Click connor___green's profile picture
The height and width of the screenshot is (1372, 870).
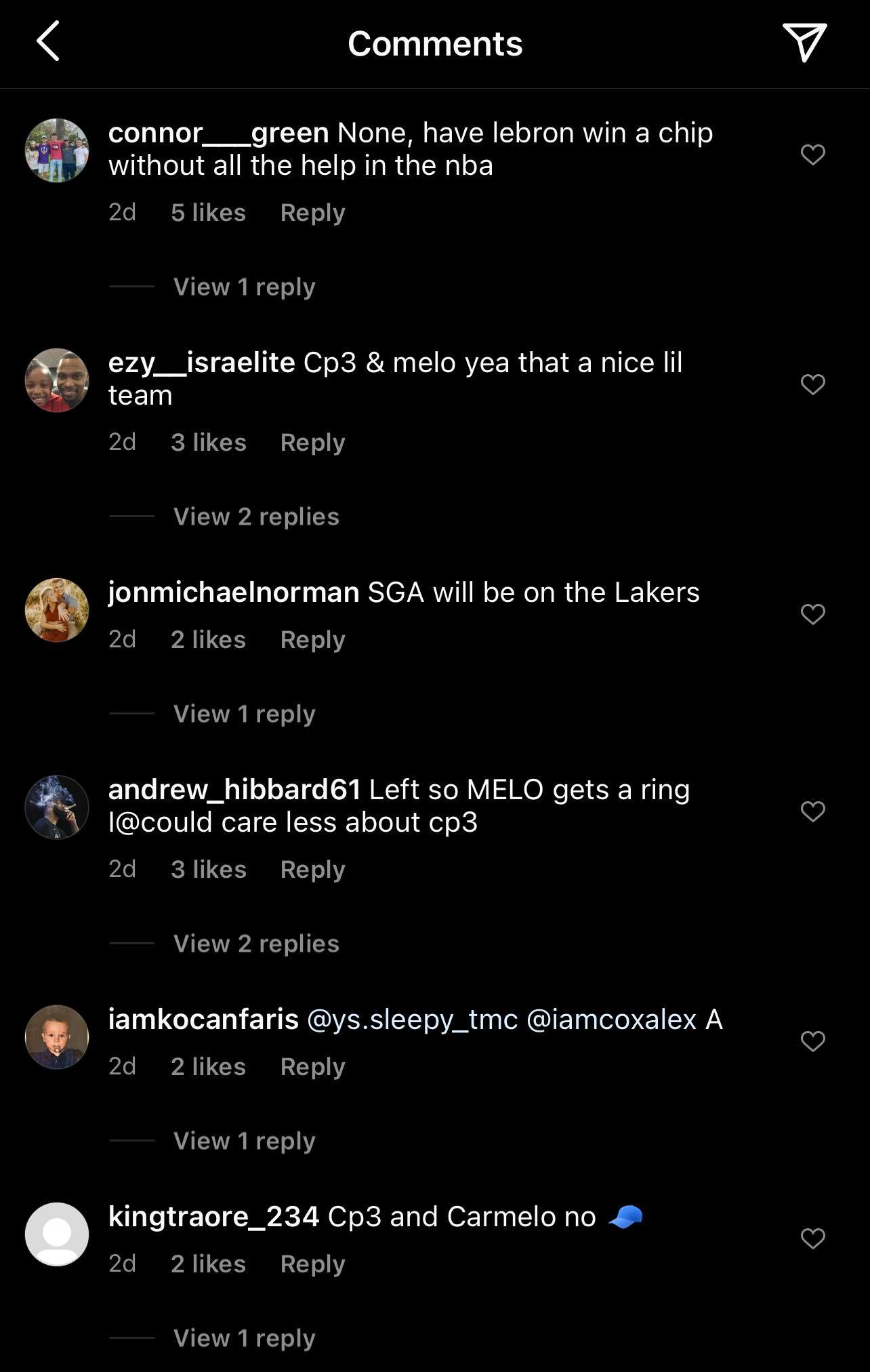click(x=58, y=150)
